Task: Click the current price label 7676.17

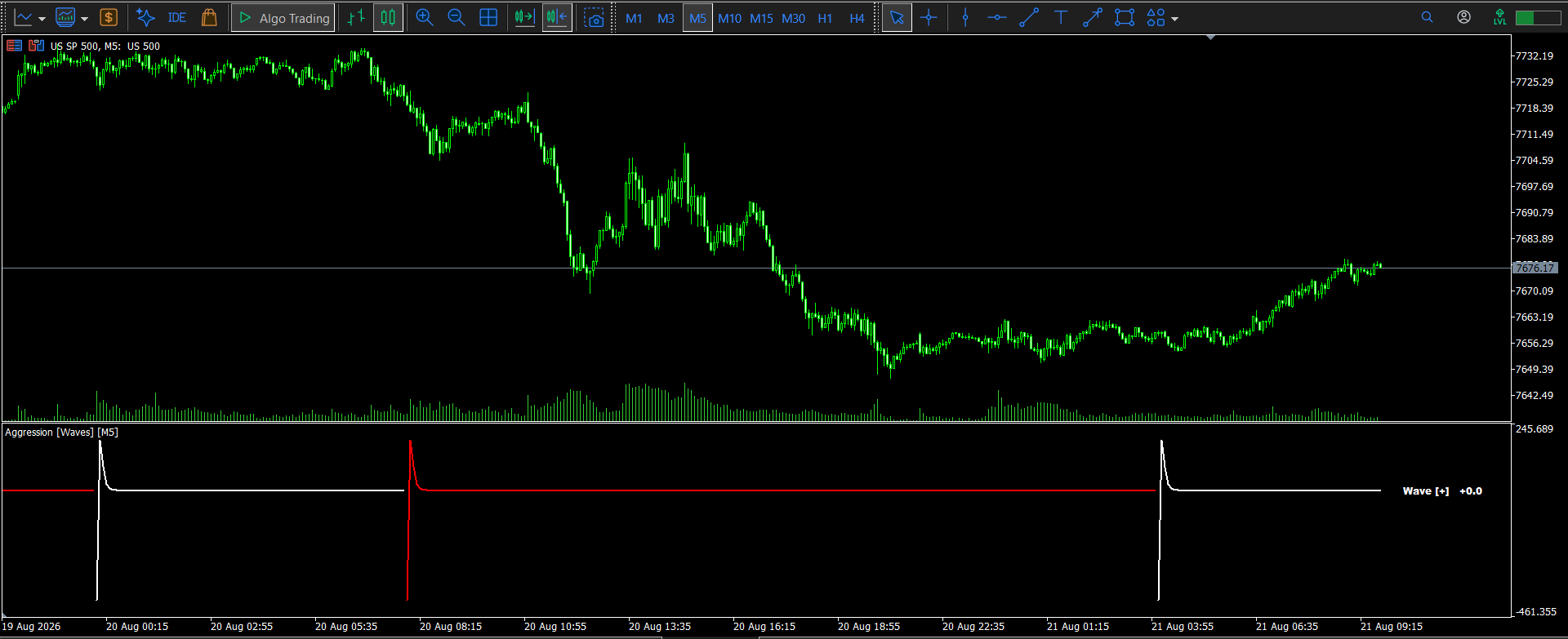Action: click(1535, 268)
